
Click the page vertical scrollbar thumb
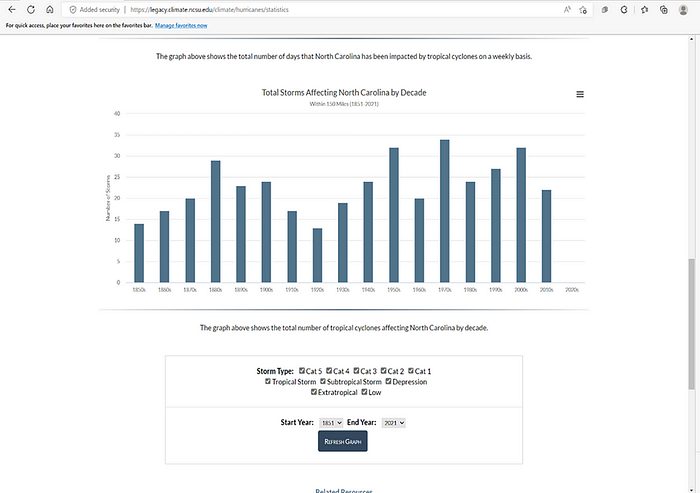coord(692,324)
